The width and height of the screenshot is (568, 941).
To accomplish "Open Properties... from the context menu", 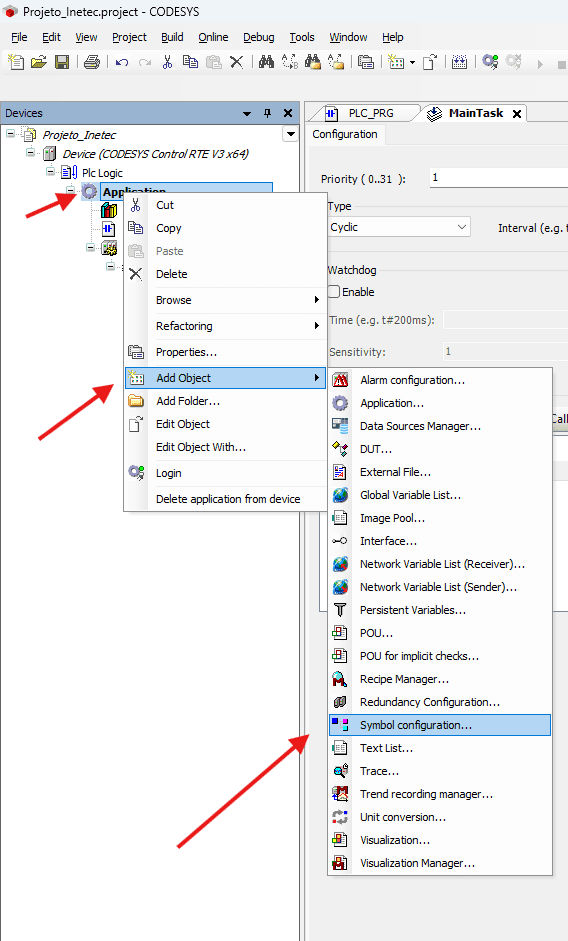I will click(226, 352).
